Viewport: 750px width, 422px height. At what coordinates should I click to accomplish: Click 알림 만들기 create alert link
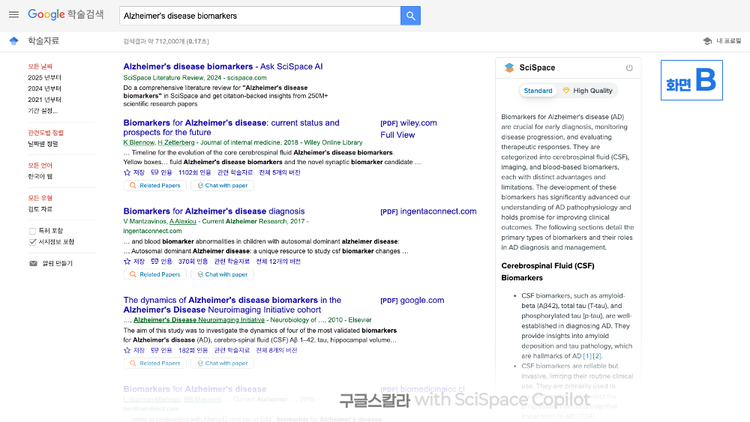tap(57, 263)
